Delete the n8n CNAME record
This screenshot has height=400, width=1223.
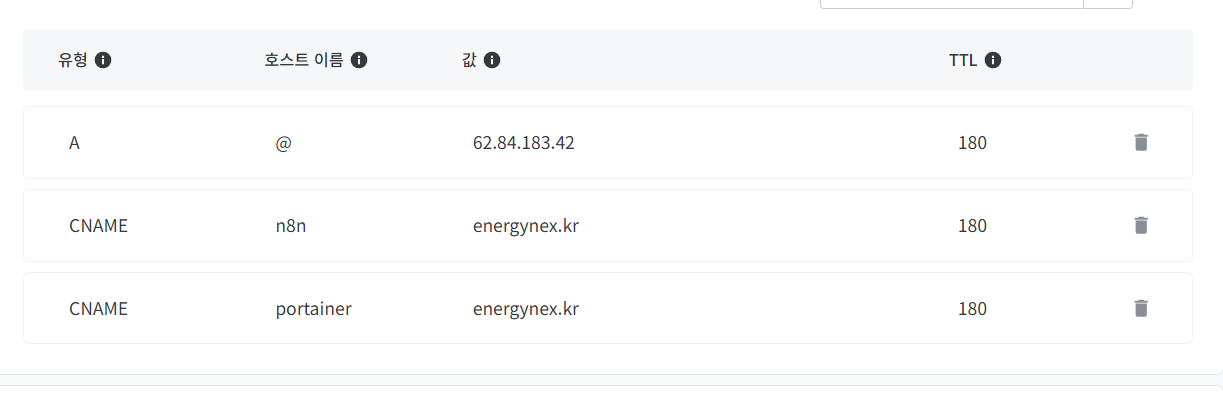coord(1141,225)
